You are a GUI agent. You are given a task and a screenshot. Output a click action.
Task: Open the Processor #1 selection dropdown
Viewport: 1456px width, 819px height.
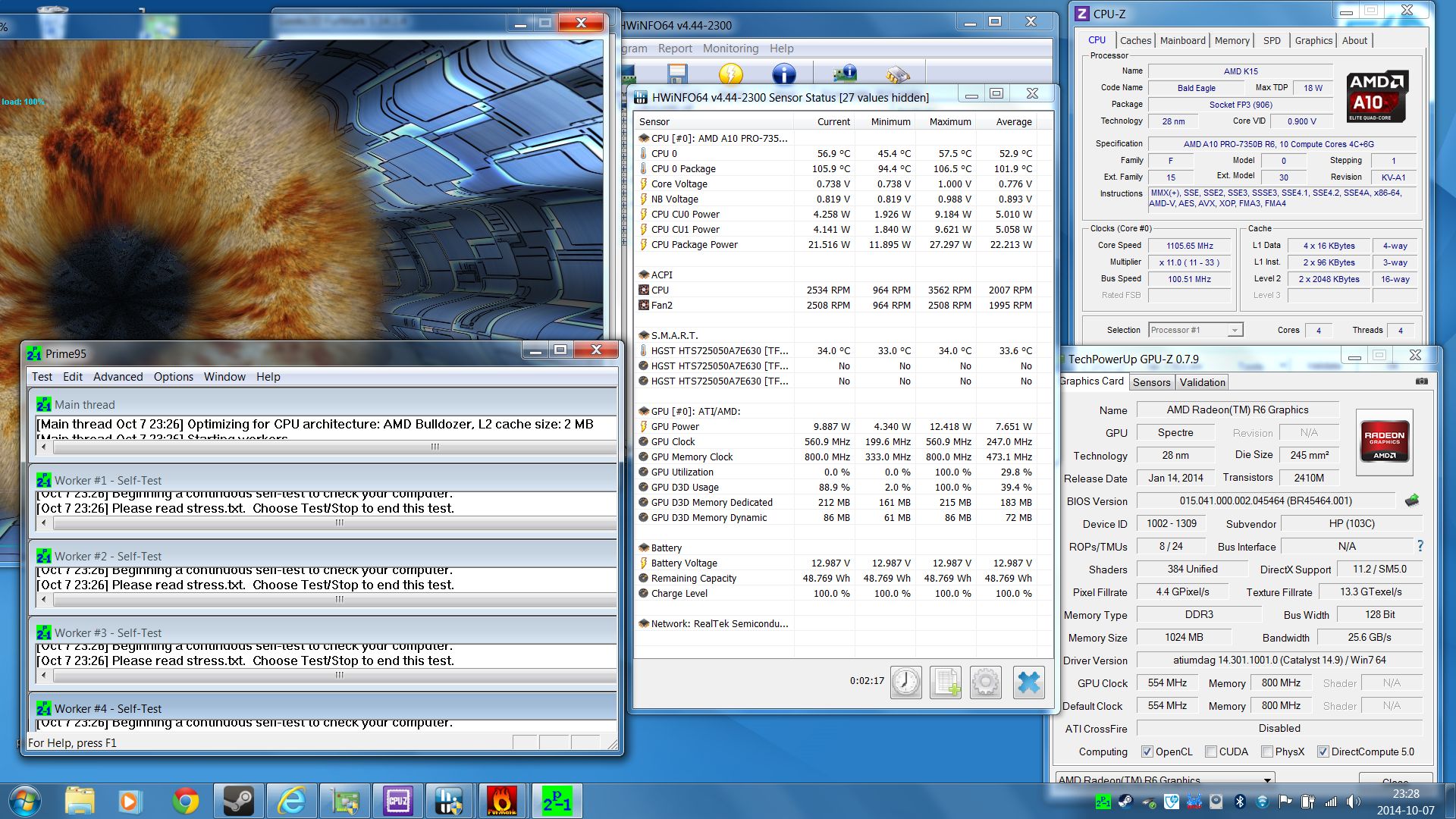(x=1196, y=330)
